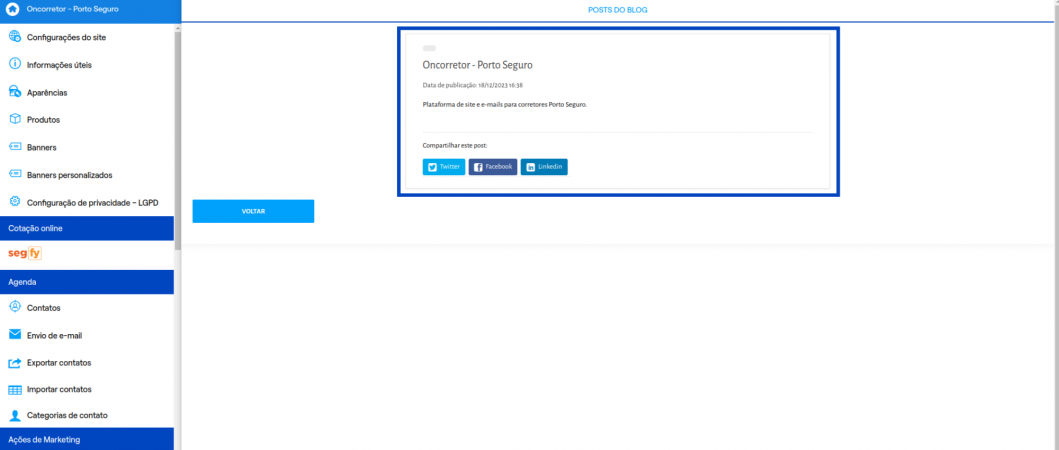Click the envelope icon for Envio de e-mail
Image resolution: width=1059 pixels, height=450 pixels.
click(x=15, y=334)
